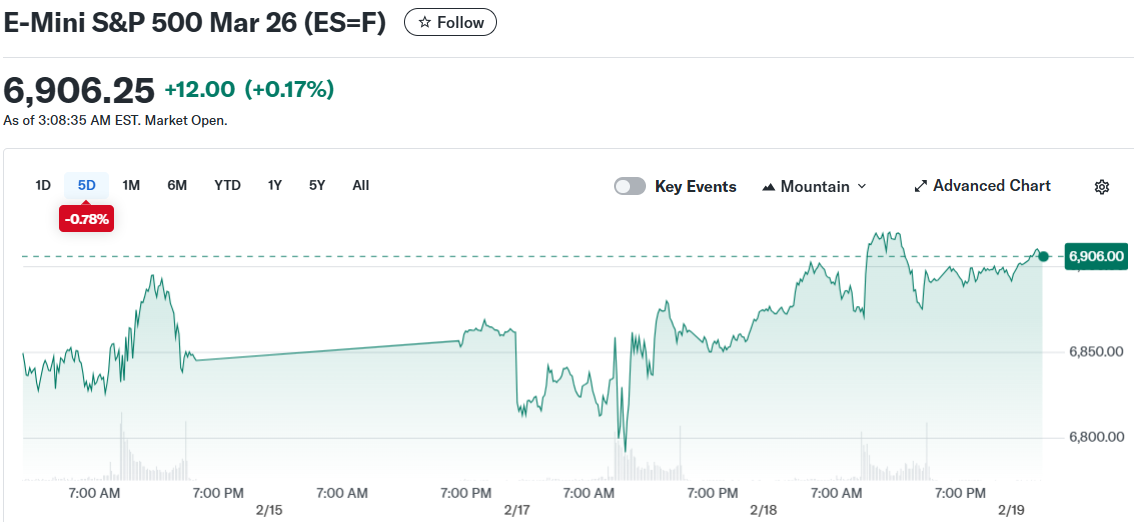Expand the Mountain chart type dropdown chevron
Viewport: 1134px width, 522px height.
862,187
